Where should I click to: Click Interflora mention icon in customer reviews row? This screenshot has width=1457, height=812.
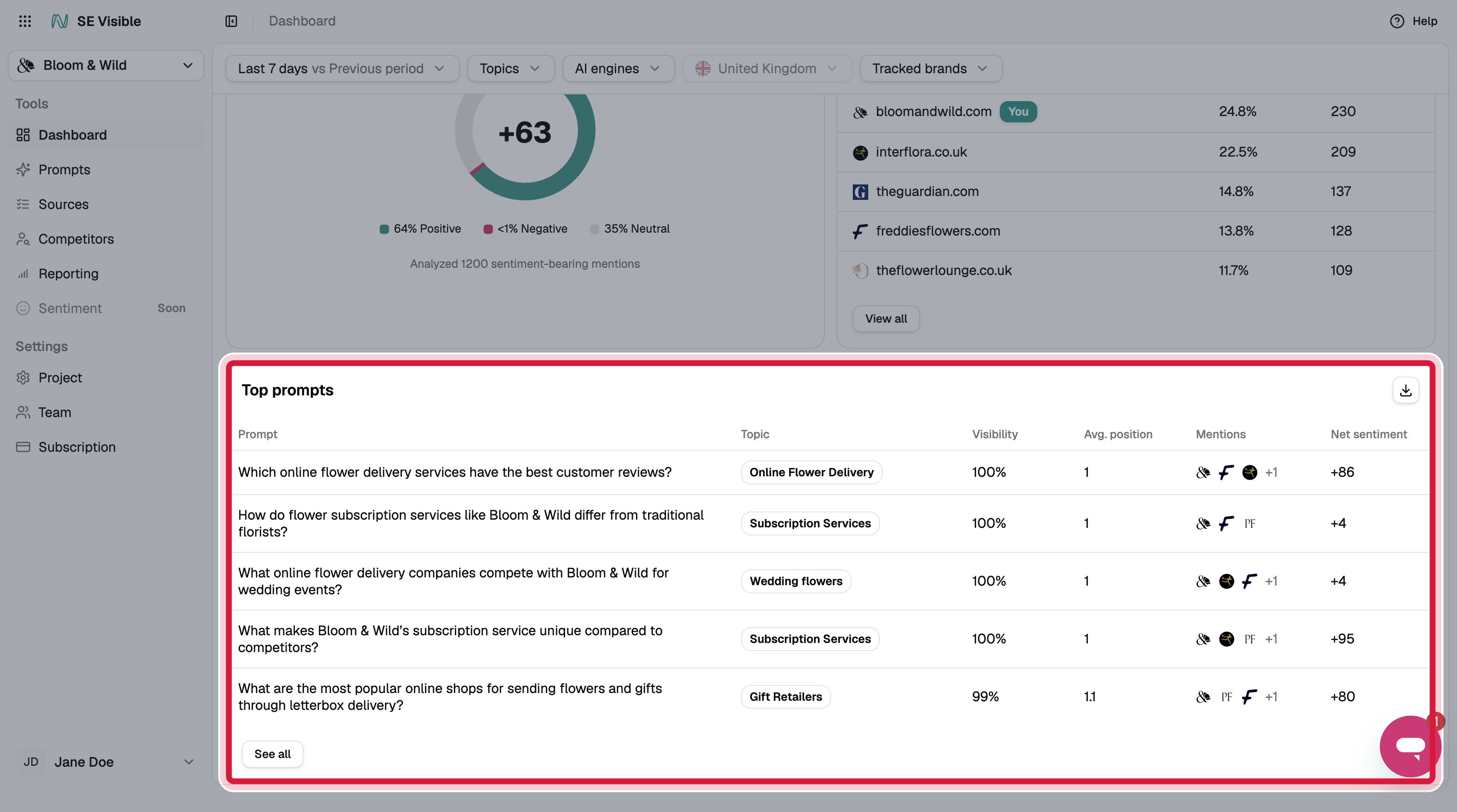point(1249,472)
